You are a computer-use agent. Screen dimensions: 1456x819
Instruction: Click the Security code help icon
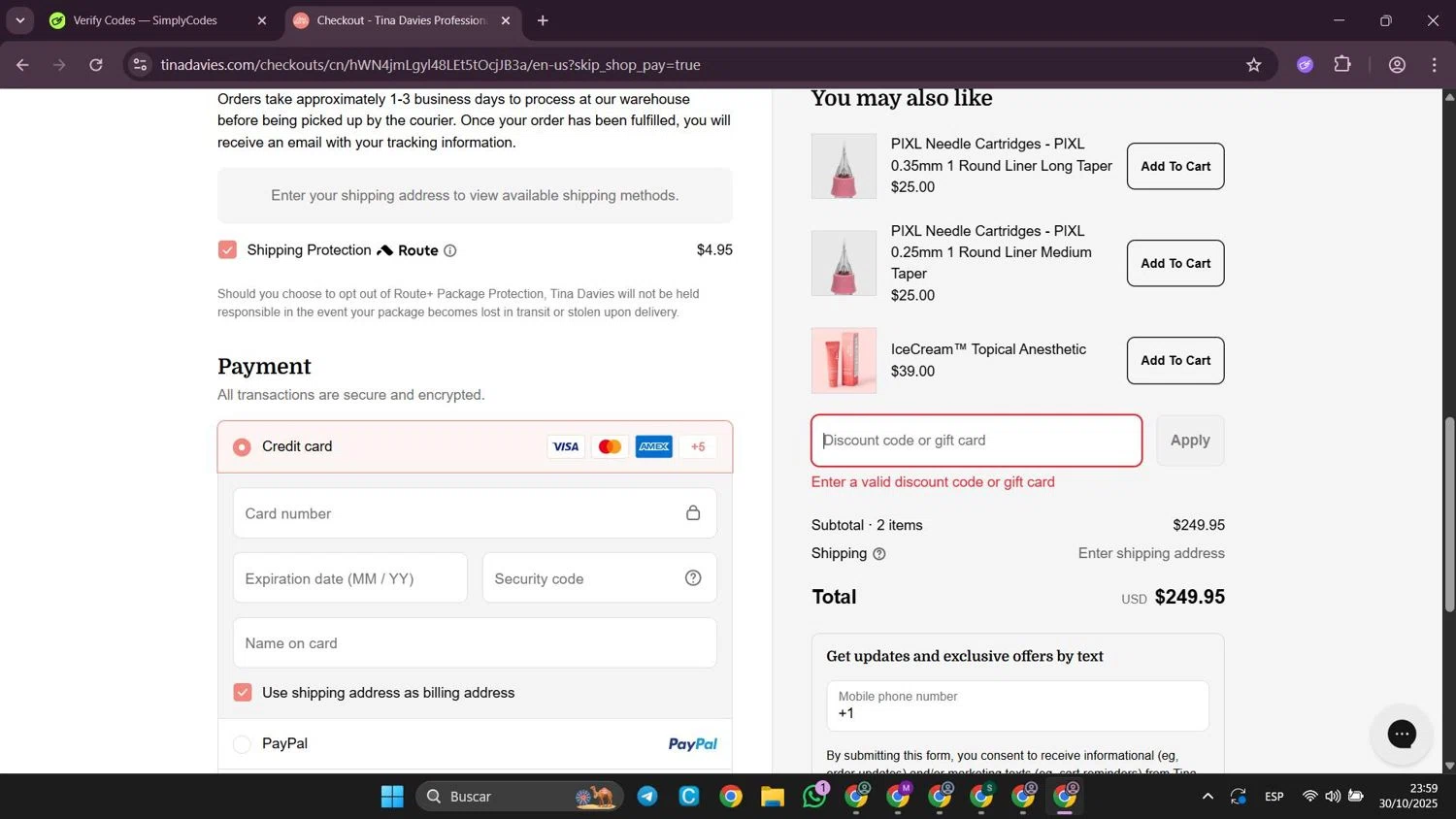[x=693, y=578]
